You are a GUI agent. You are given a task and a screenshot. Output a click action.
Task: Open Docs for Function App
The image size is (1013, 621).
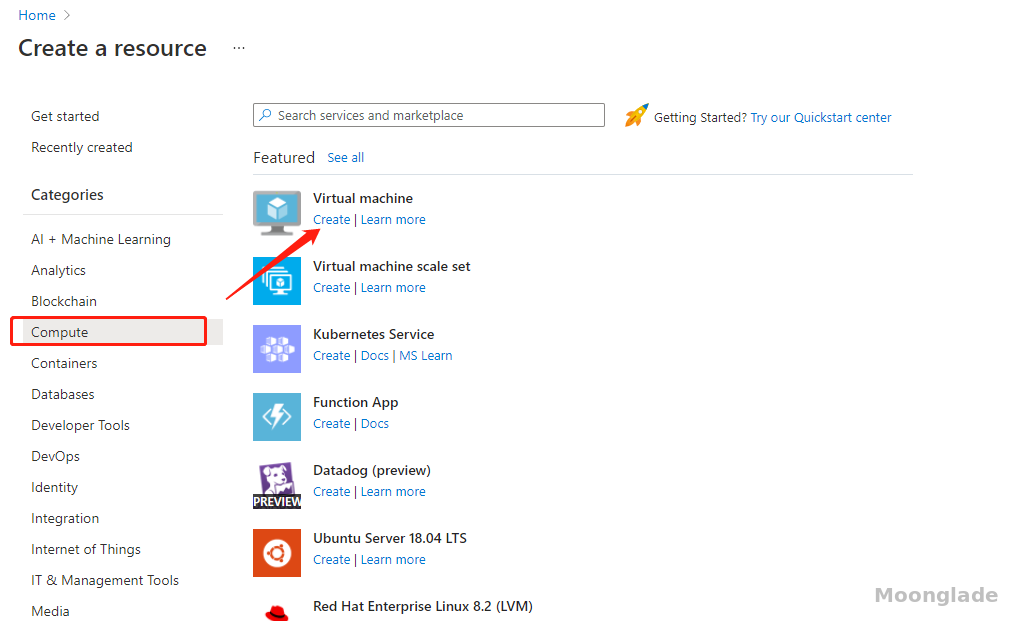[375, 423]
